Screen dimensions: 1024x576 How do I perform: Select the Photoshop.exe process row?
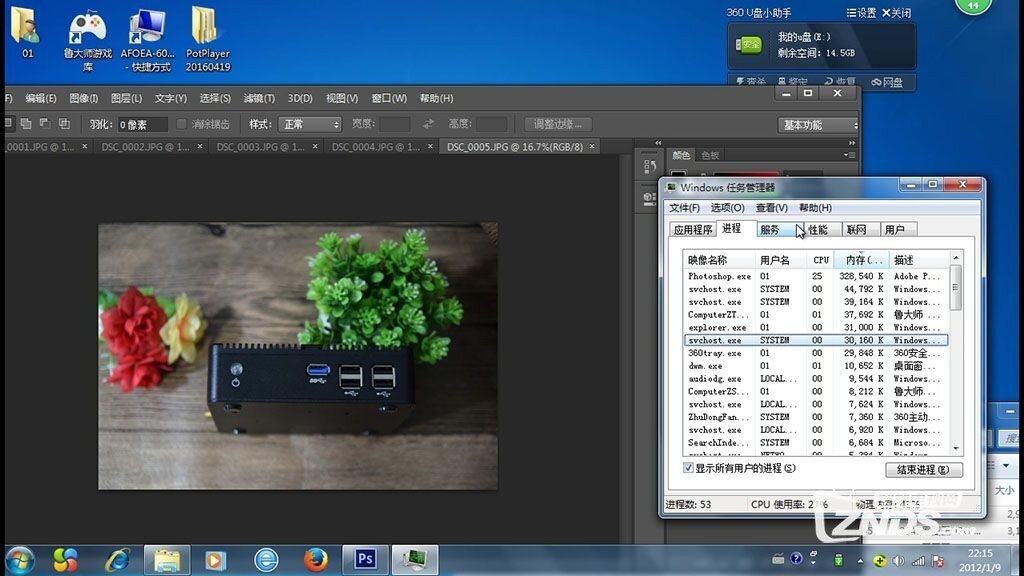815,276
